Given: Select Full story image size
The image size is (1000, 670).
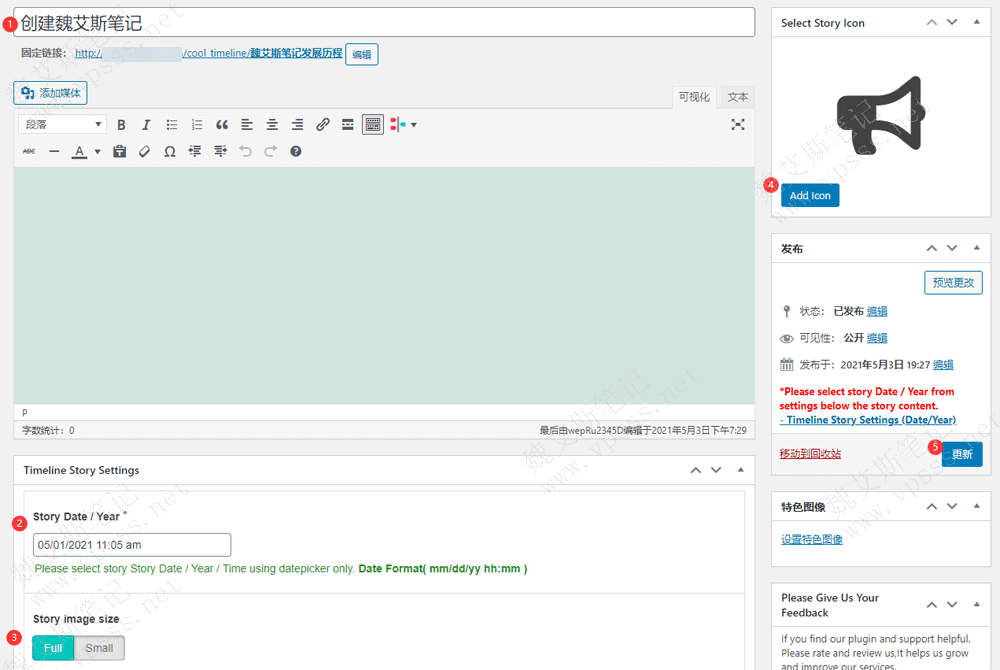Looking at the screenshot, I should point(53,648).
